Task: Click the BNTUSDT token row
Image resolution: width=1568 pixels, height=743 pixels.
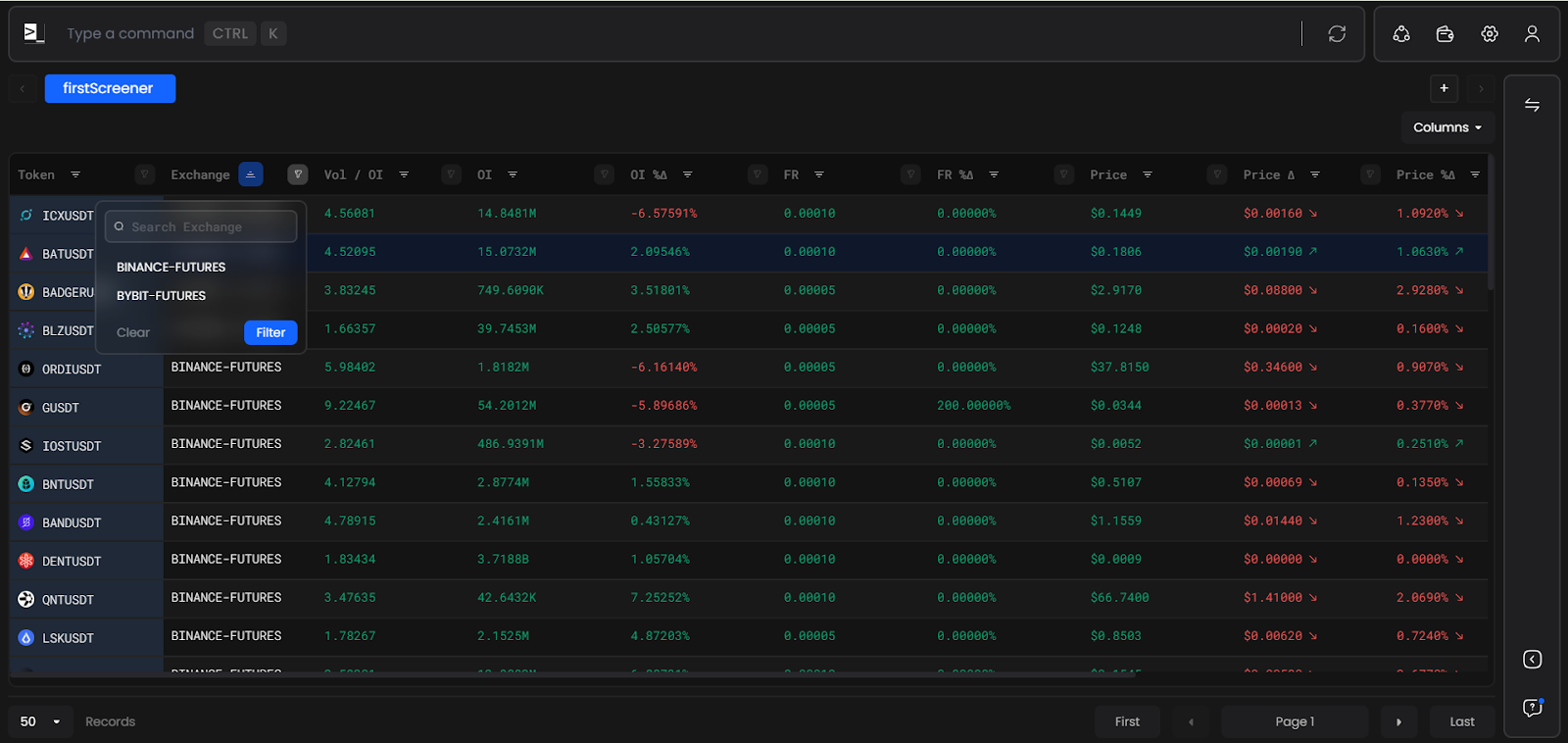Action: (x=749, y=483)
